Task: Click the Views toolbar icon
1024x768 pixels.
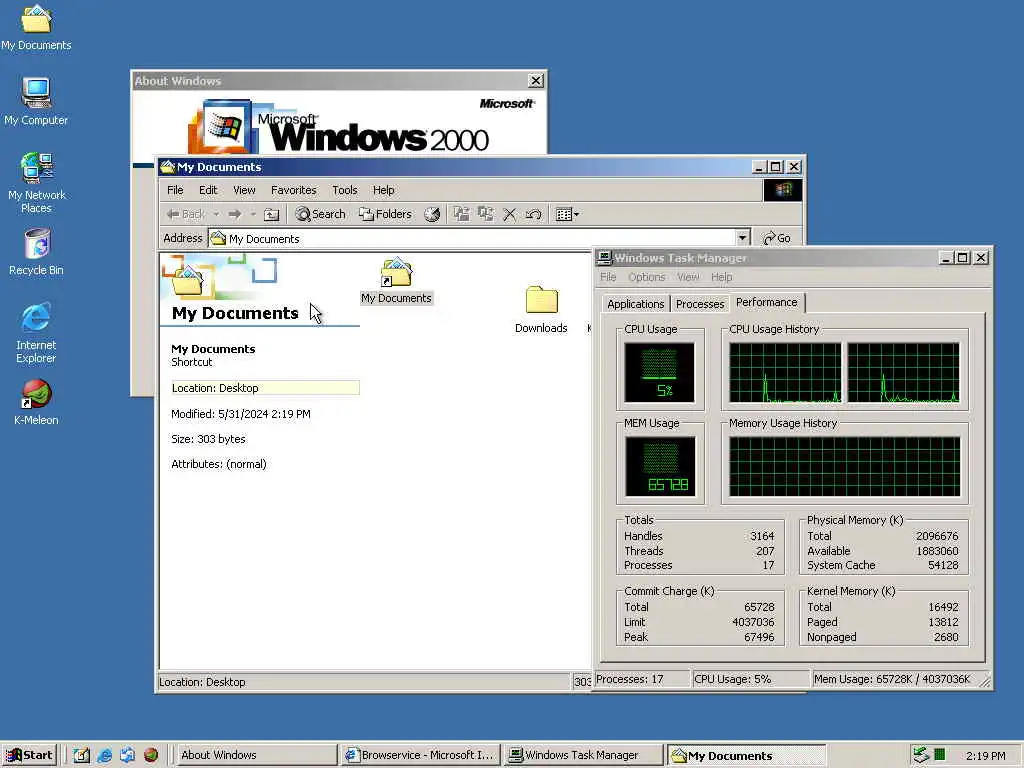Action: tap(564, 214)
